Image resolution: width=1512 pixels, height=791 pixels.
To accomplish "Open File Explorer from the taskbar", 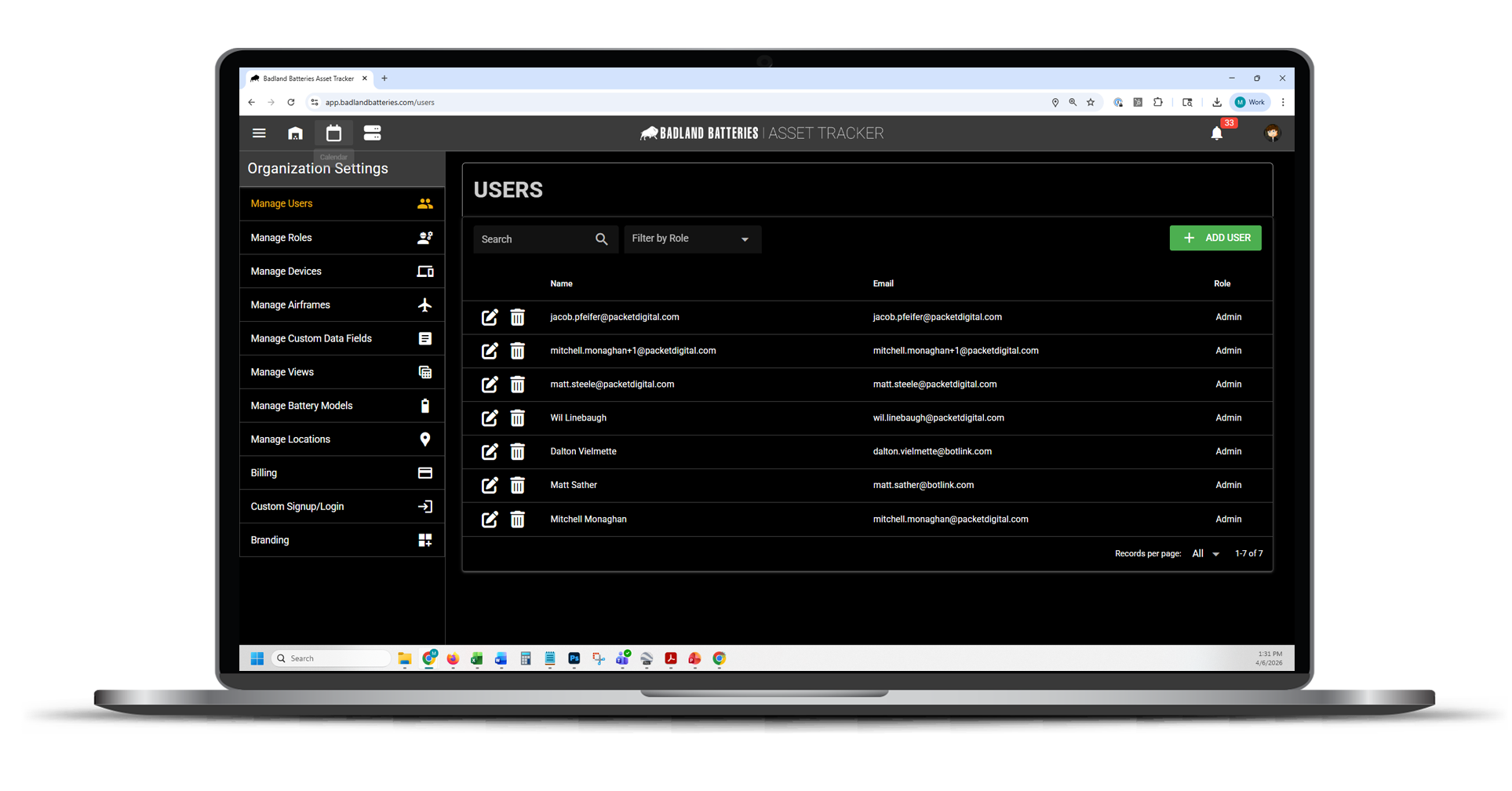I will (x=405, y=659).
